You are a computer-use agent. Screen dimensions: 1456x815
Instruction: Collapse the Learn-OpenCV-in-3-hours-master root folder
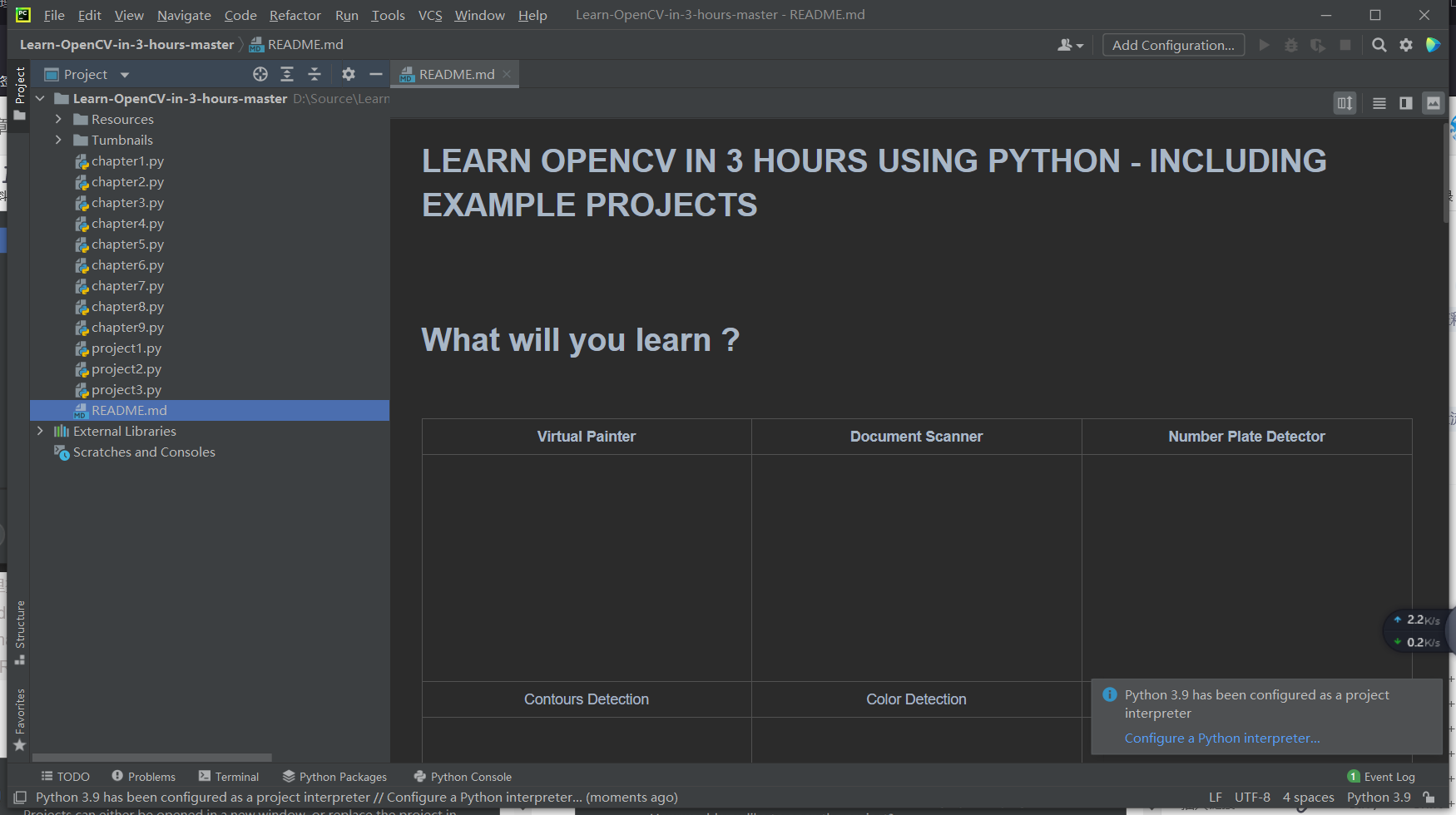pos(40,98)
